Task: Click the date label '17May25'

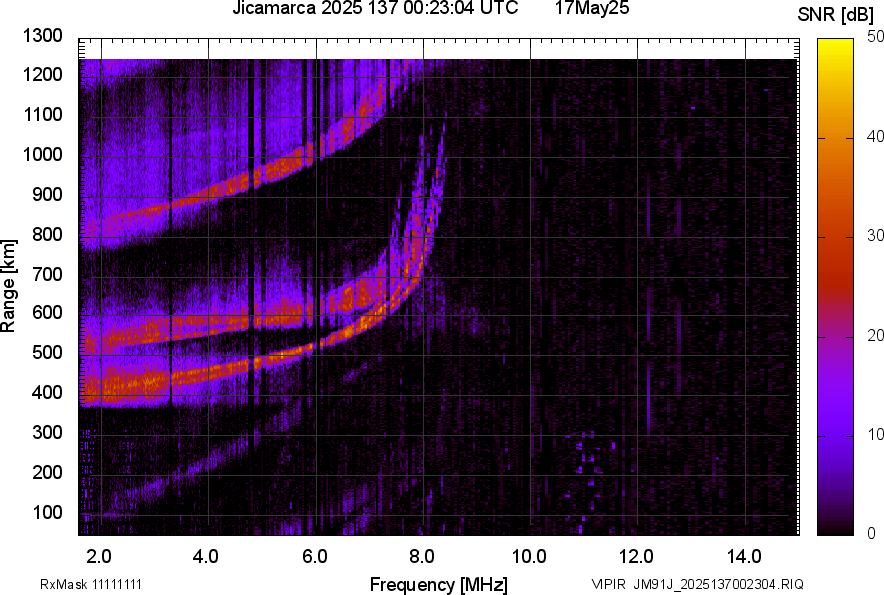Action: 592,8
